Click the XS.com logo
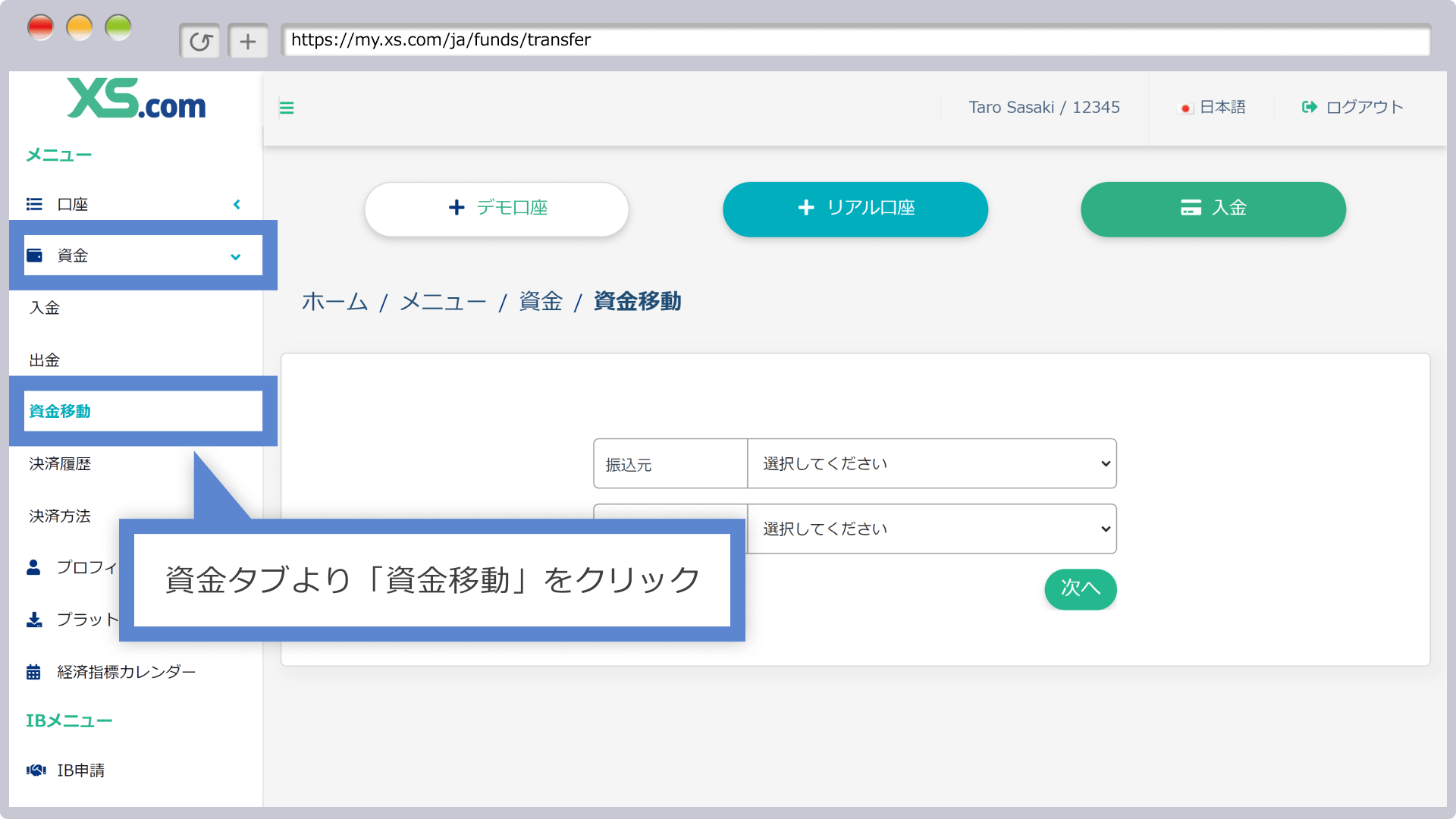This screenshot has width=1456, height=819. point(136,99)
